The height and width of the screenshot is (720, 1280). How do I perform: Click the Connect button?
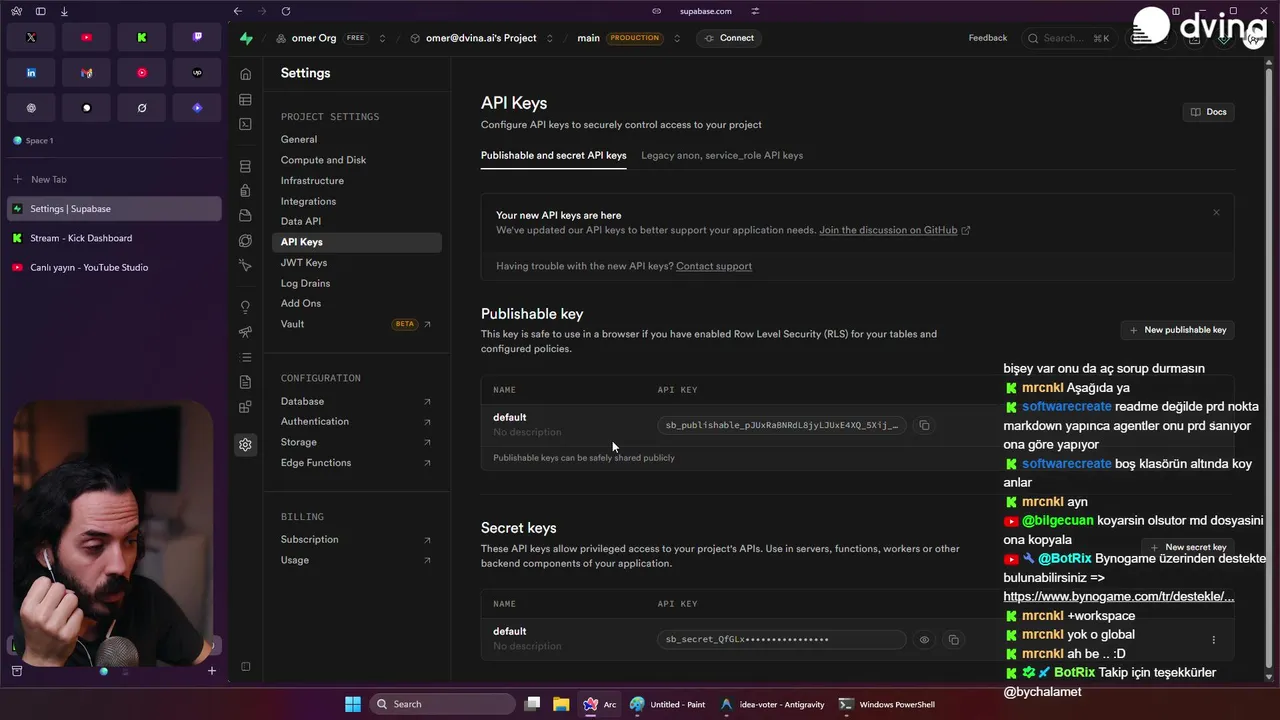pyautogui.click(x=729, y=38)
